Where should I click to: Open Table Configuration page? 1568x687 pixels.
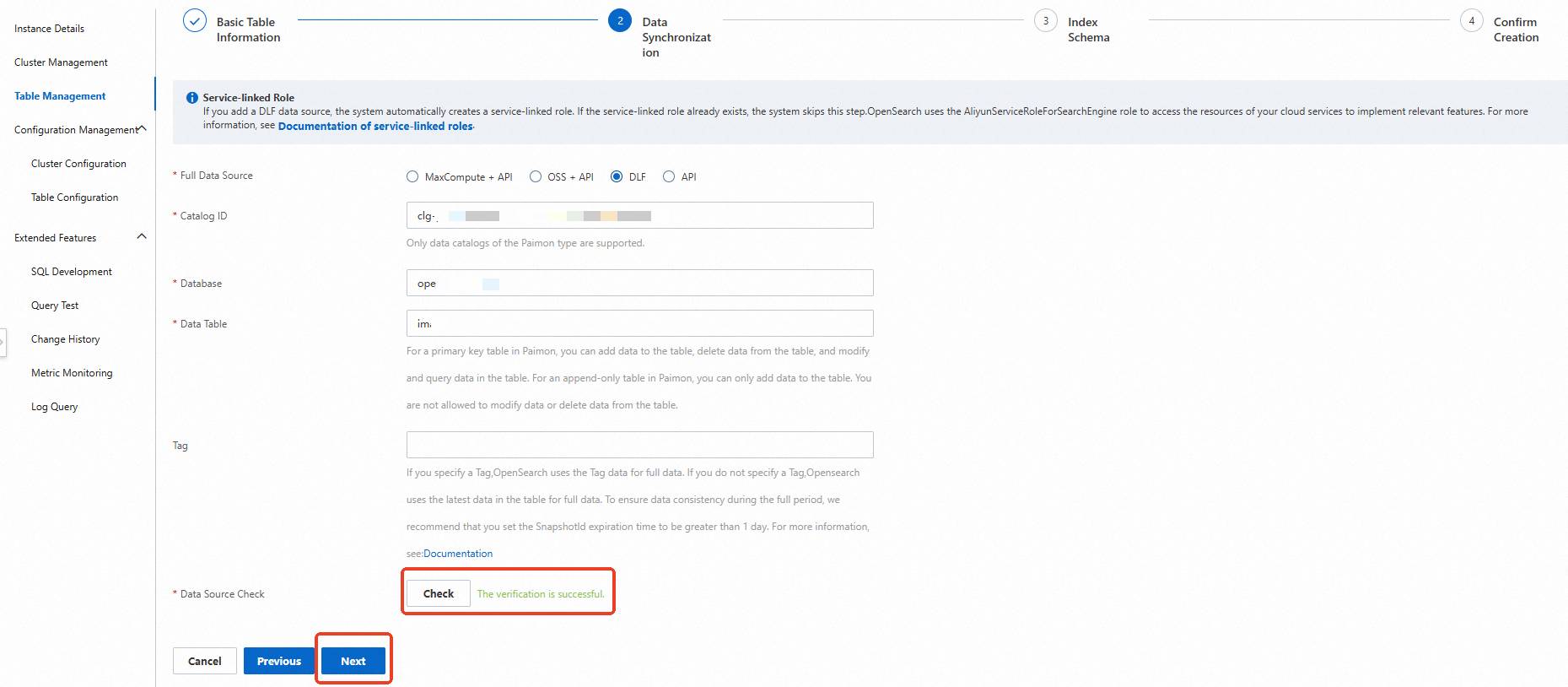pyautogui.click(x=74, y=197)
